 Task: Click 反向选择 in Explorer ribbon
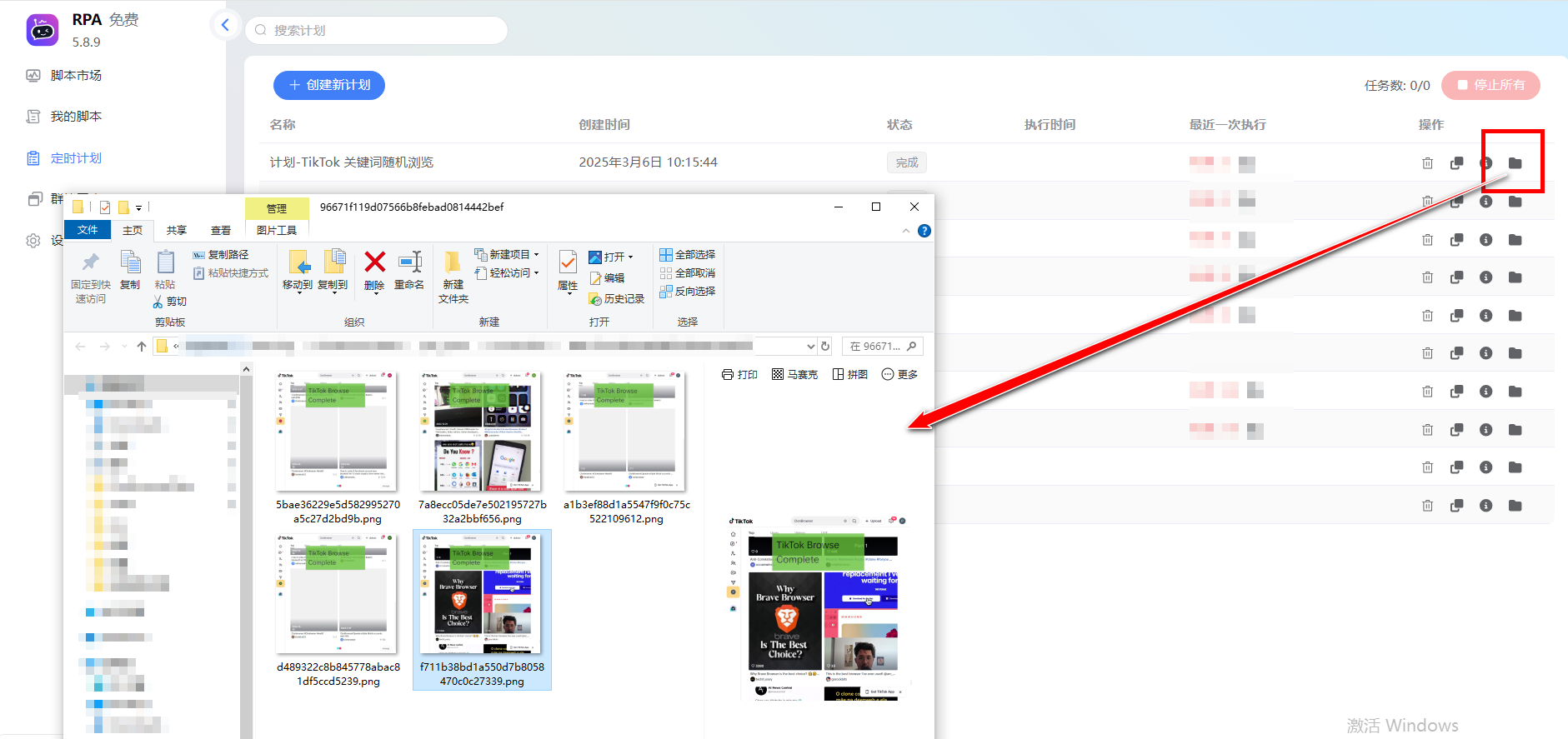tap(688, 292)
